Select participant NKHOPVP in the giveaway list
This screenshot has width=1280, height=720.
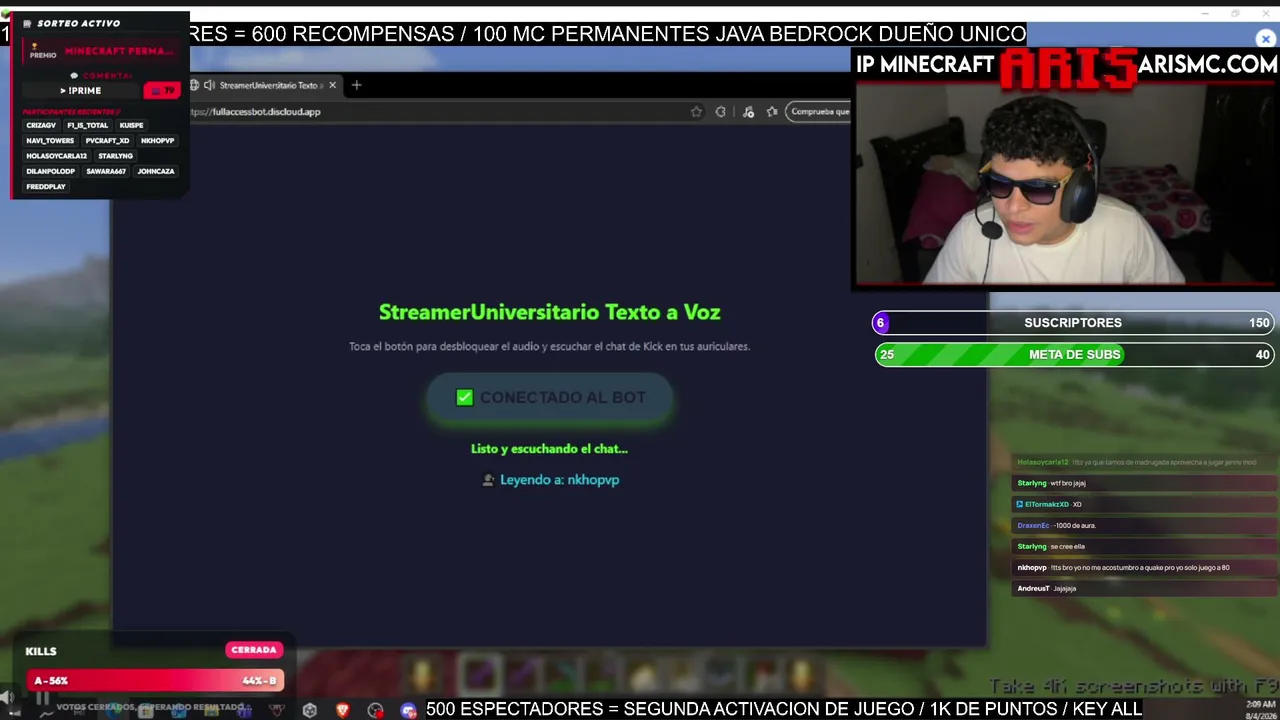coord(157,141)
